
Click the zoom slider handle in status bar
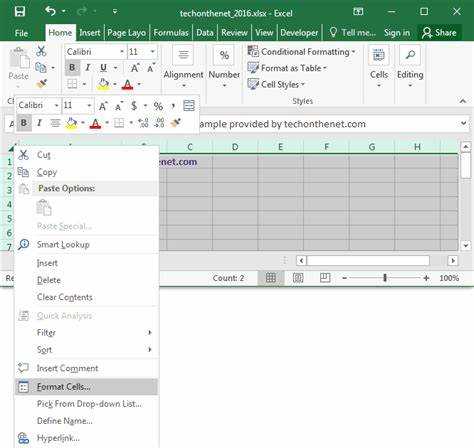click(x=385, y=278)
